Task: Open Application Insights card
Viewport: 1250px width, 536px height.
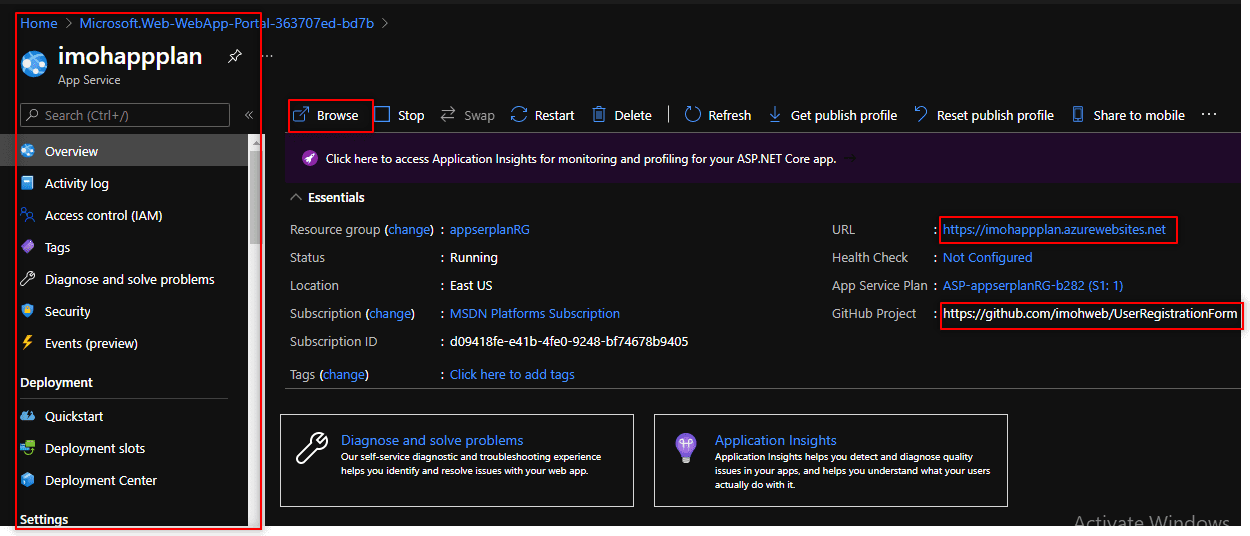Action: pos(831,460)
